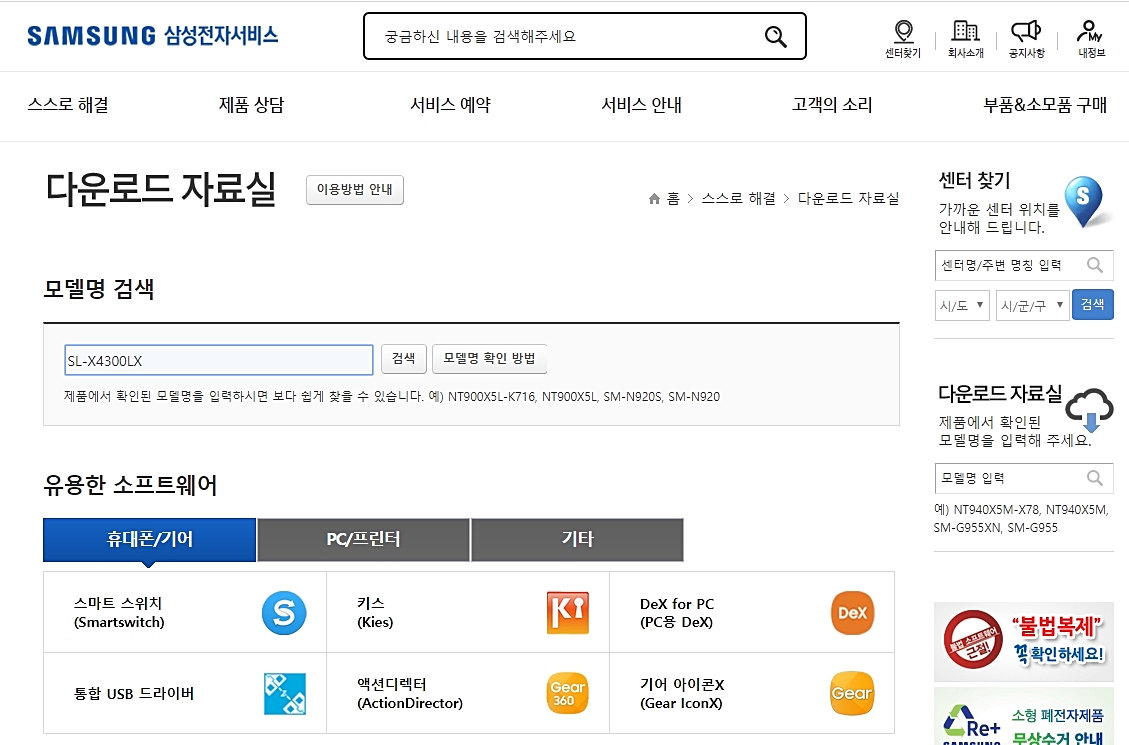Click 검색 button next to model field
This screenshot has height=745, width=1129.
coord(403,358)
